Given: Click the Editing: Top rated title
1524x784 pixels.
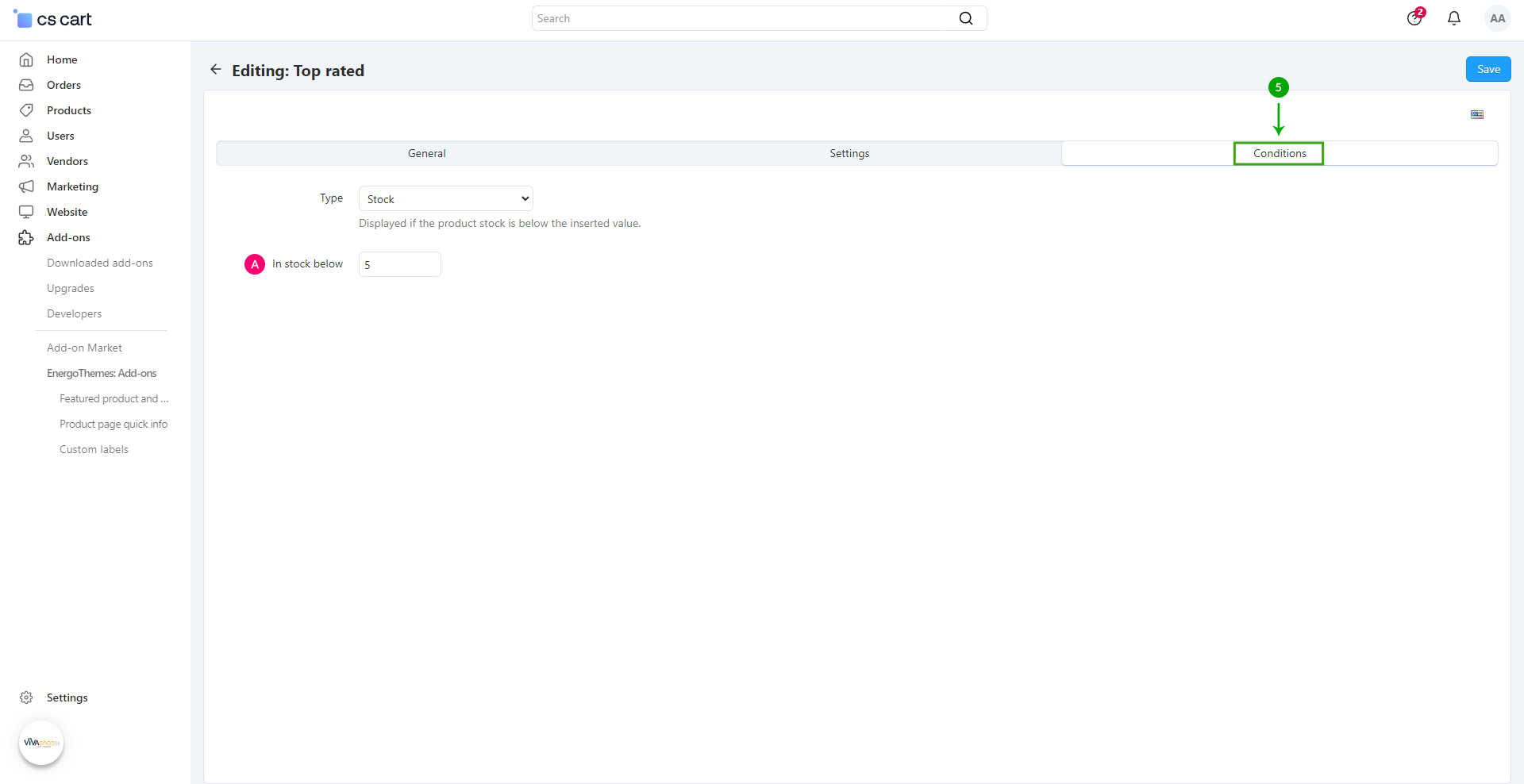Looking at the screenshot, I should click(x=298, y=71).
